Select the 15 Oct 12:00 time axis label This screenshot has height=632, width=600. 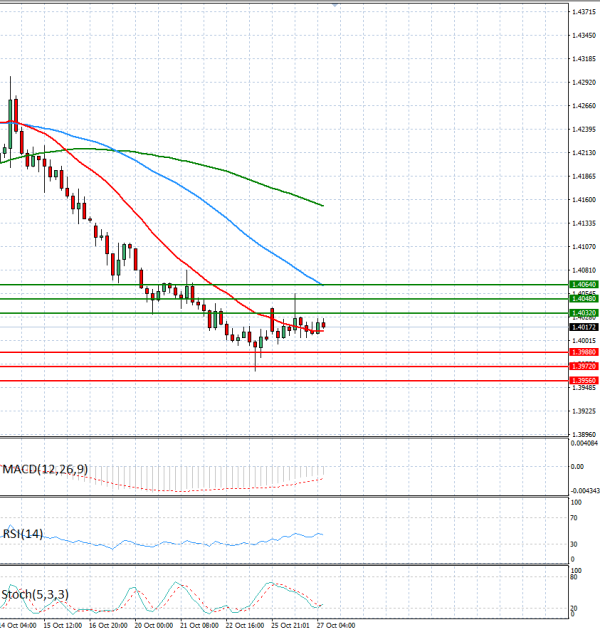click(62, 625)
